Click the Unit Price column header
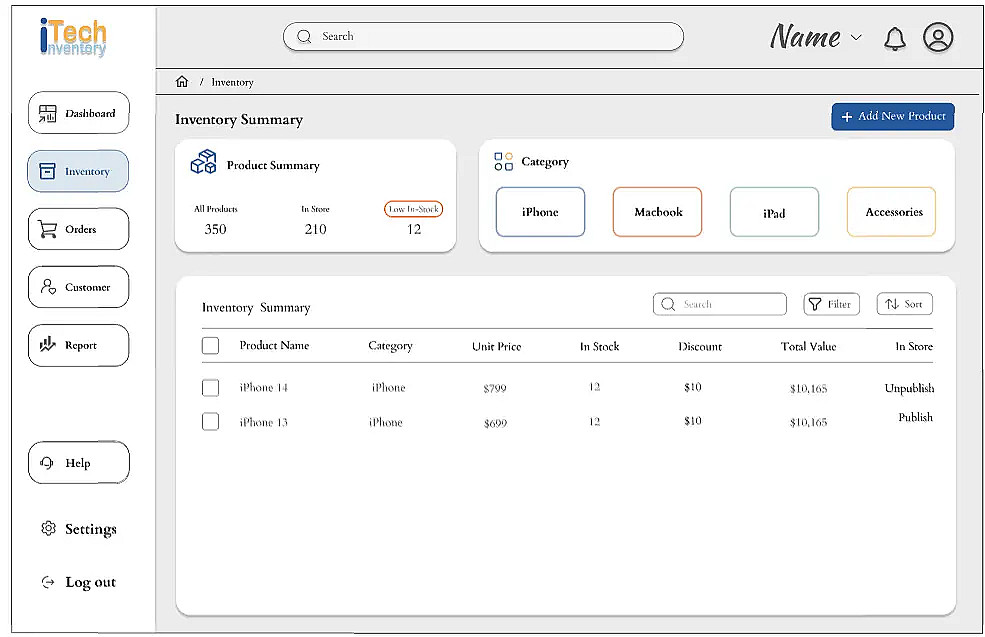This screenshot has height=637, width=985. pyautogui.click(x=496, y=346)
